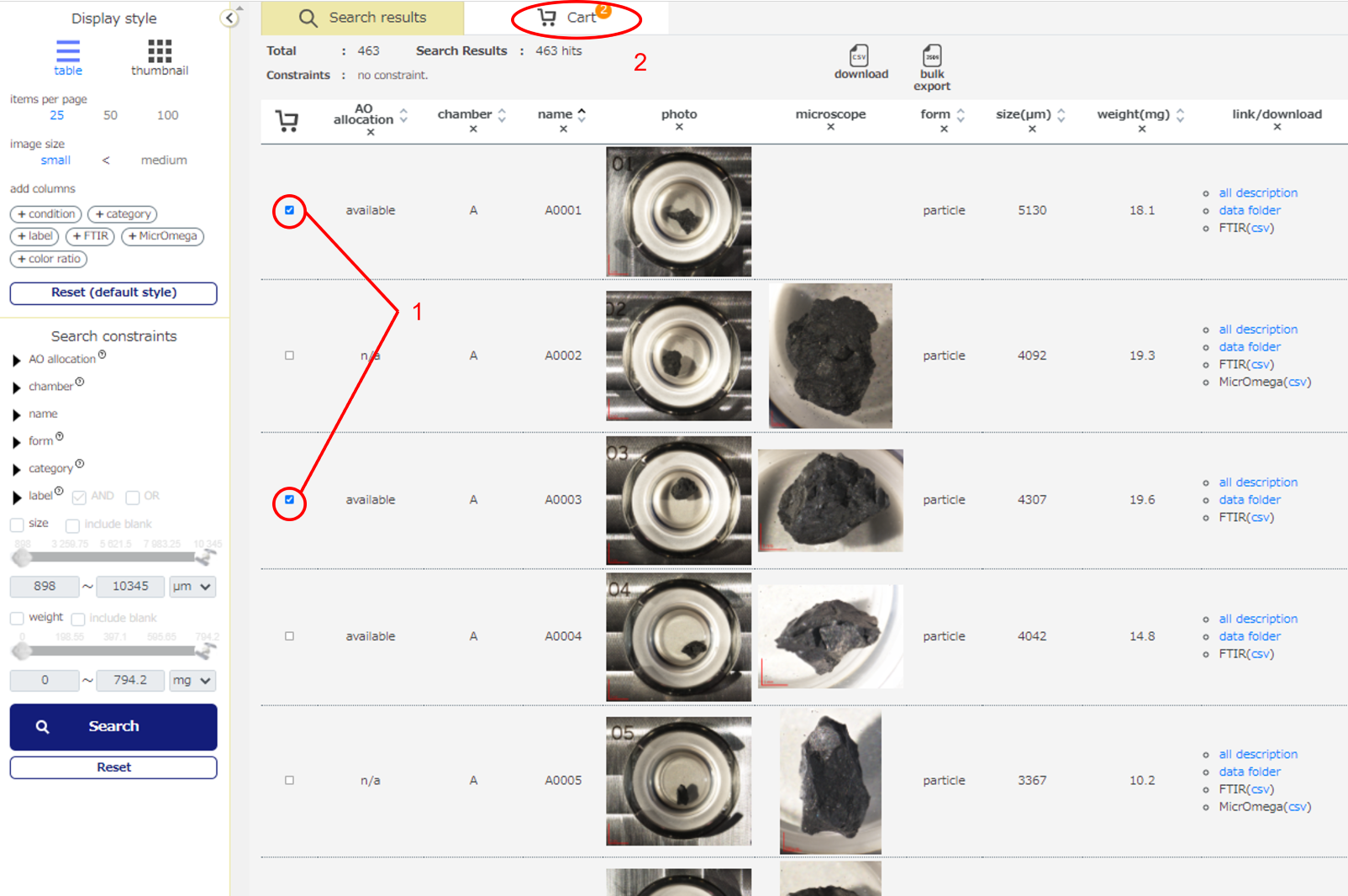
Task: Click the bulk export JSON icon
Action: 931,56
